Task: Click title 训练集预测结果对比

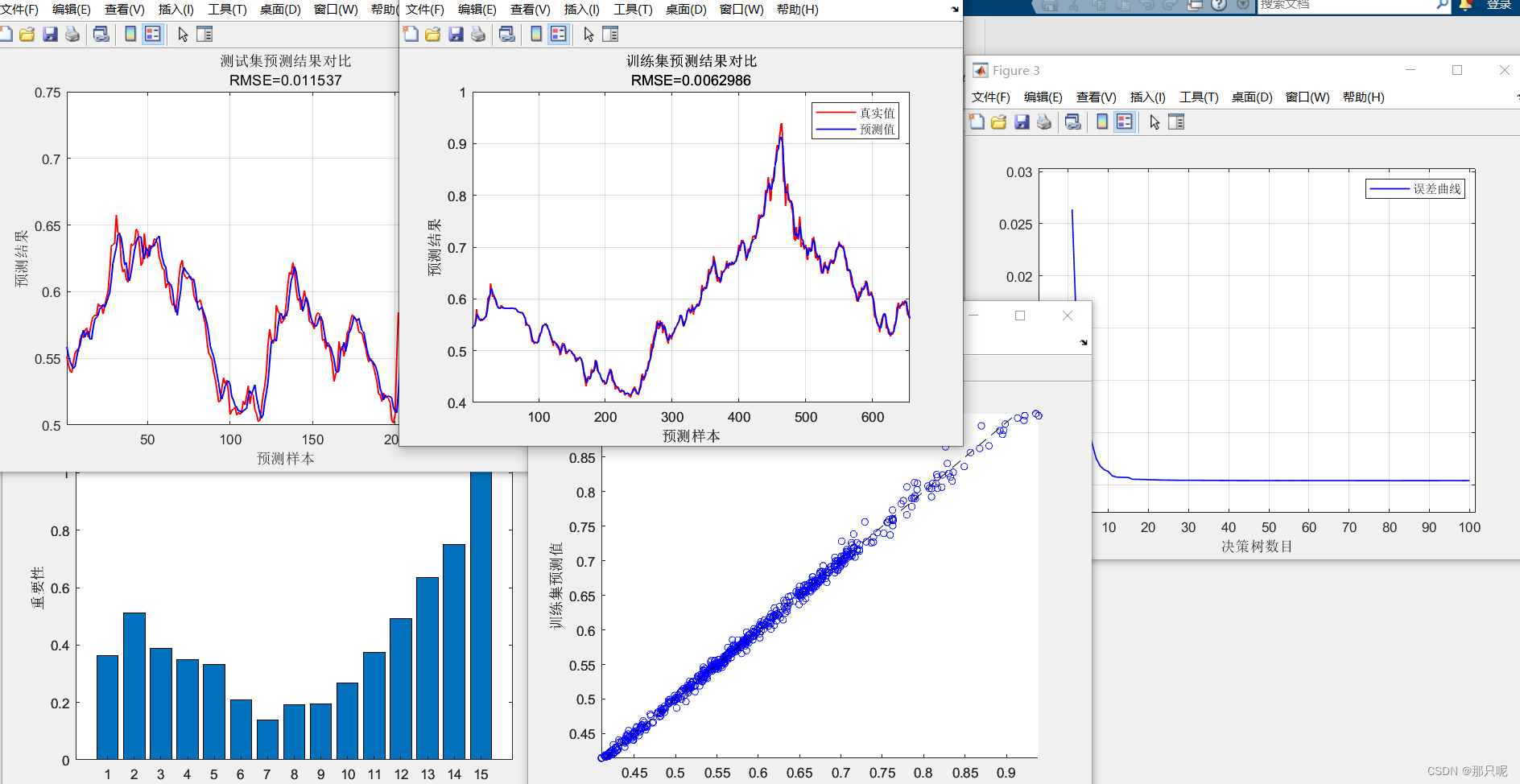Action: pyautogui.click(x=692, y=60)
